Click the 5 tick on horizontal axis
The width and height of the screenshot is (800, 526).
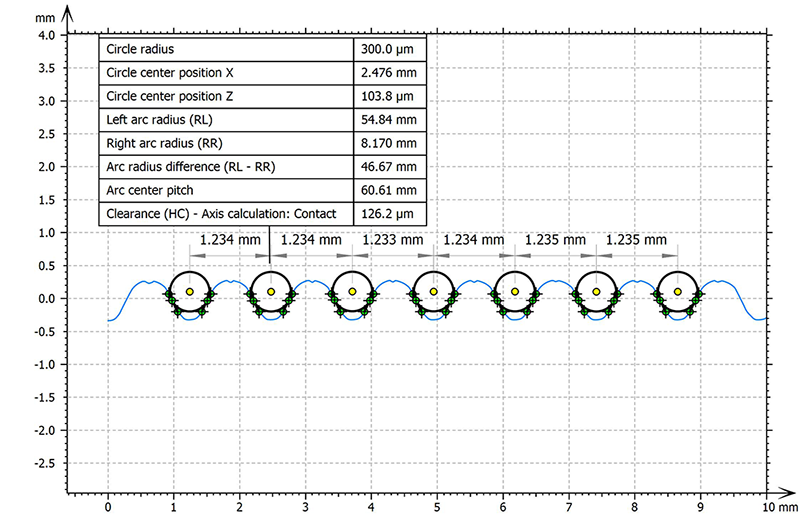(437, 507)
